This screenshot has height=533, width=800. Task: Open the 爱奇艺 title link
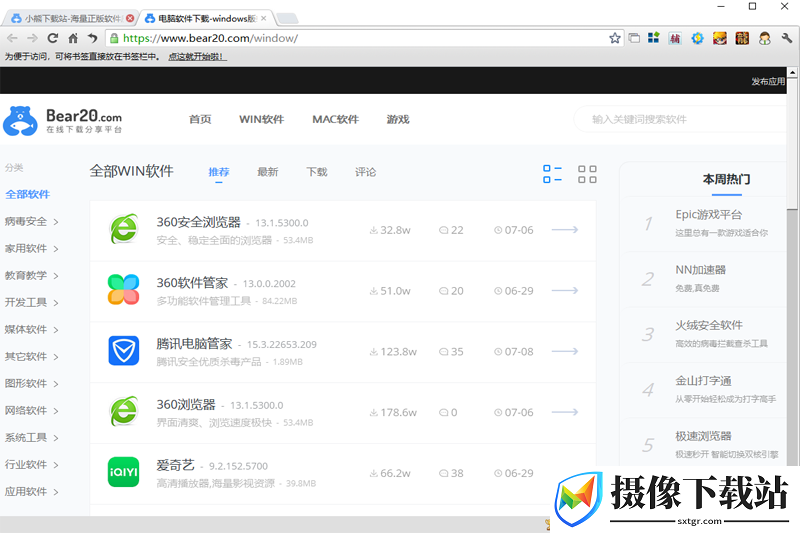[x=176, y=465]
